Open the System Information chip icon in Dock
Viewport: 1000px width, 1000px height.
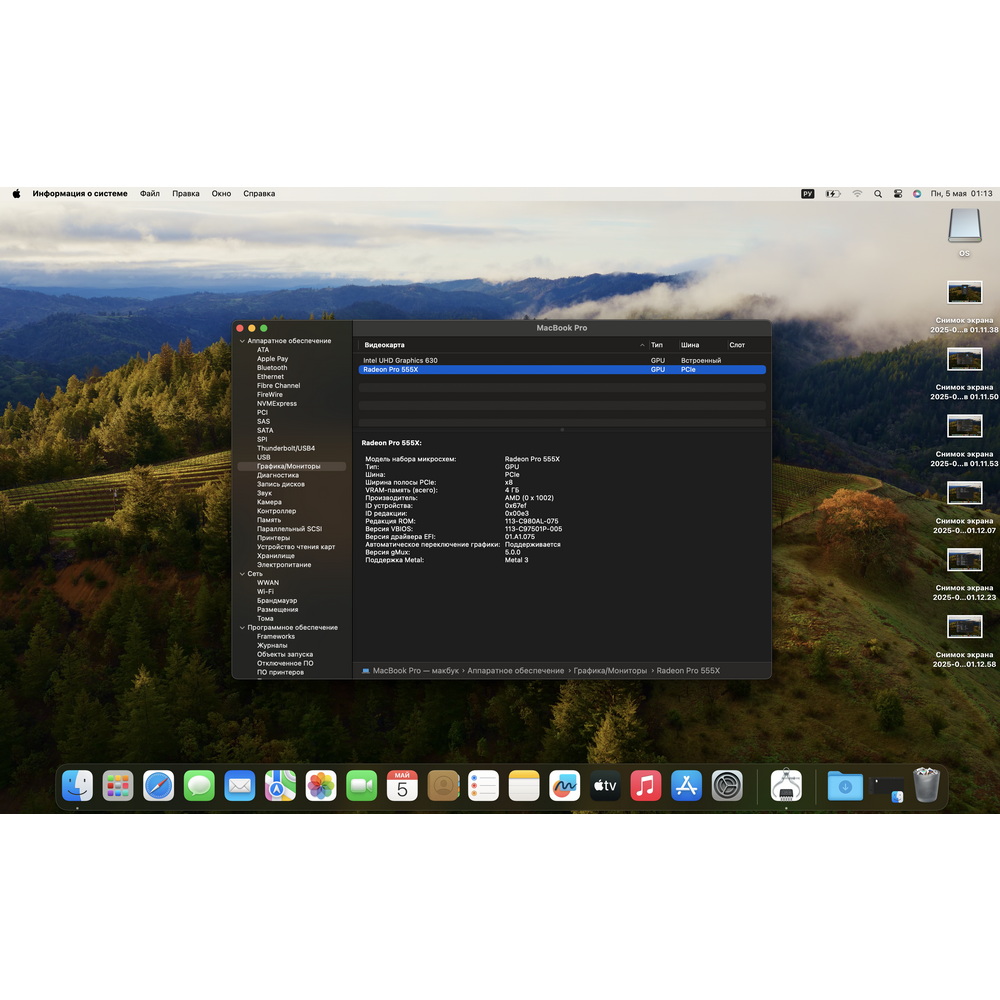pos(786,786)
